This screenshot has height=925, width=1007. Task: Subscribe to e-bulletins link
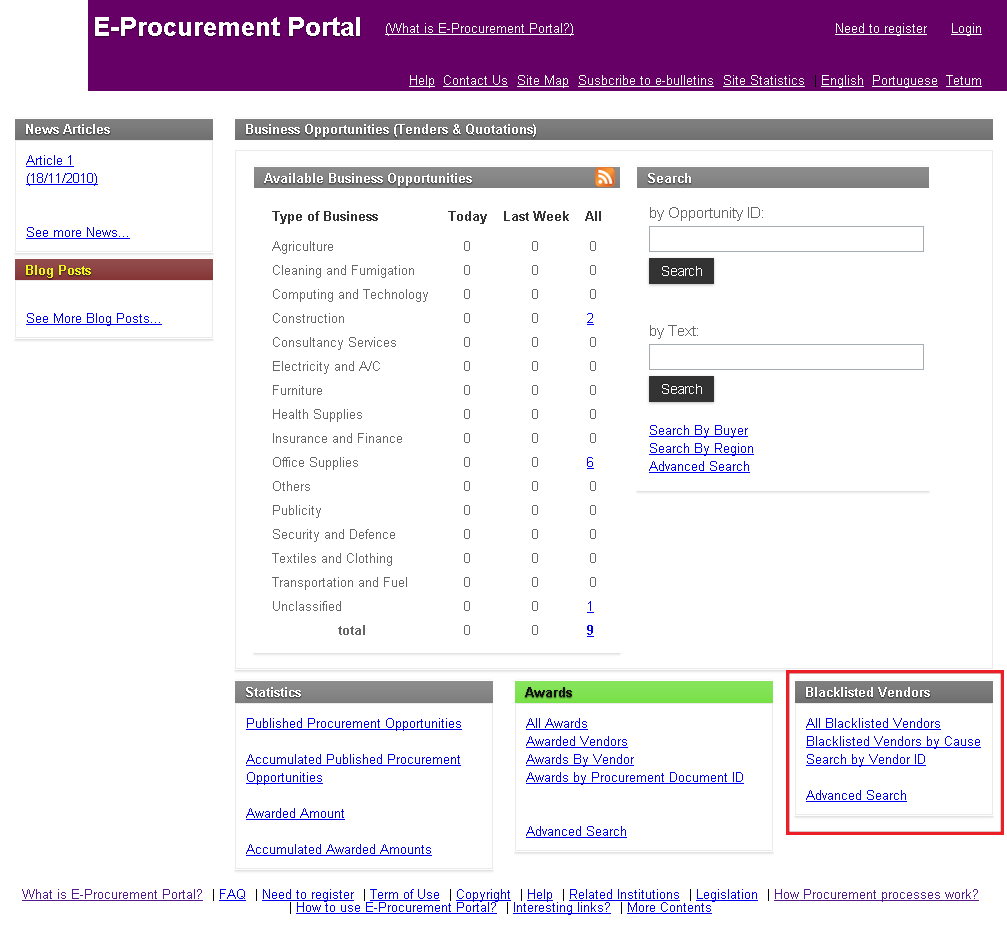point(645,81)
